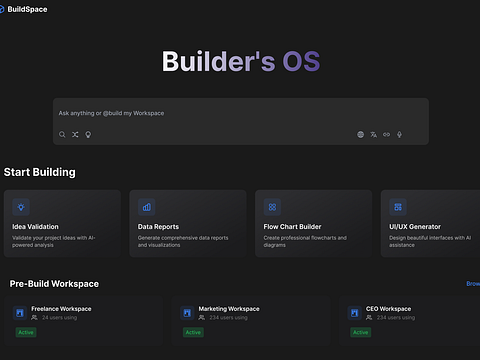Click the link icon in prompt box

386,134
